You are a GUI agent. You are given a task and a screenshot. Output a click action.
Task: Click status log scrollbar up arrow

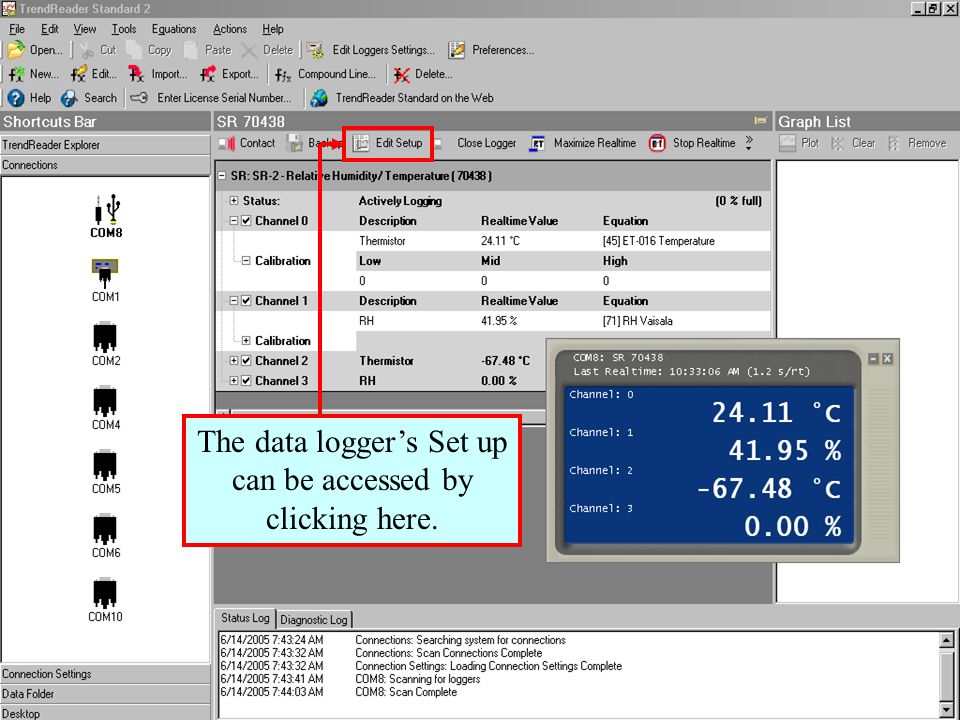pos(946,640)
